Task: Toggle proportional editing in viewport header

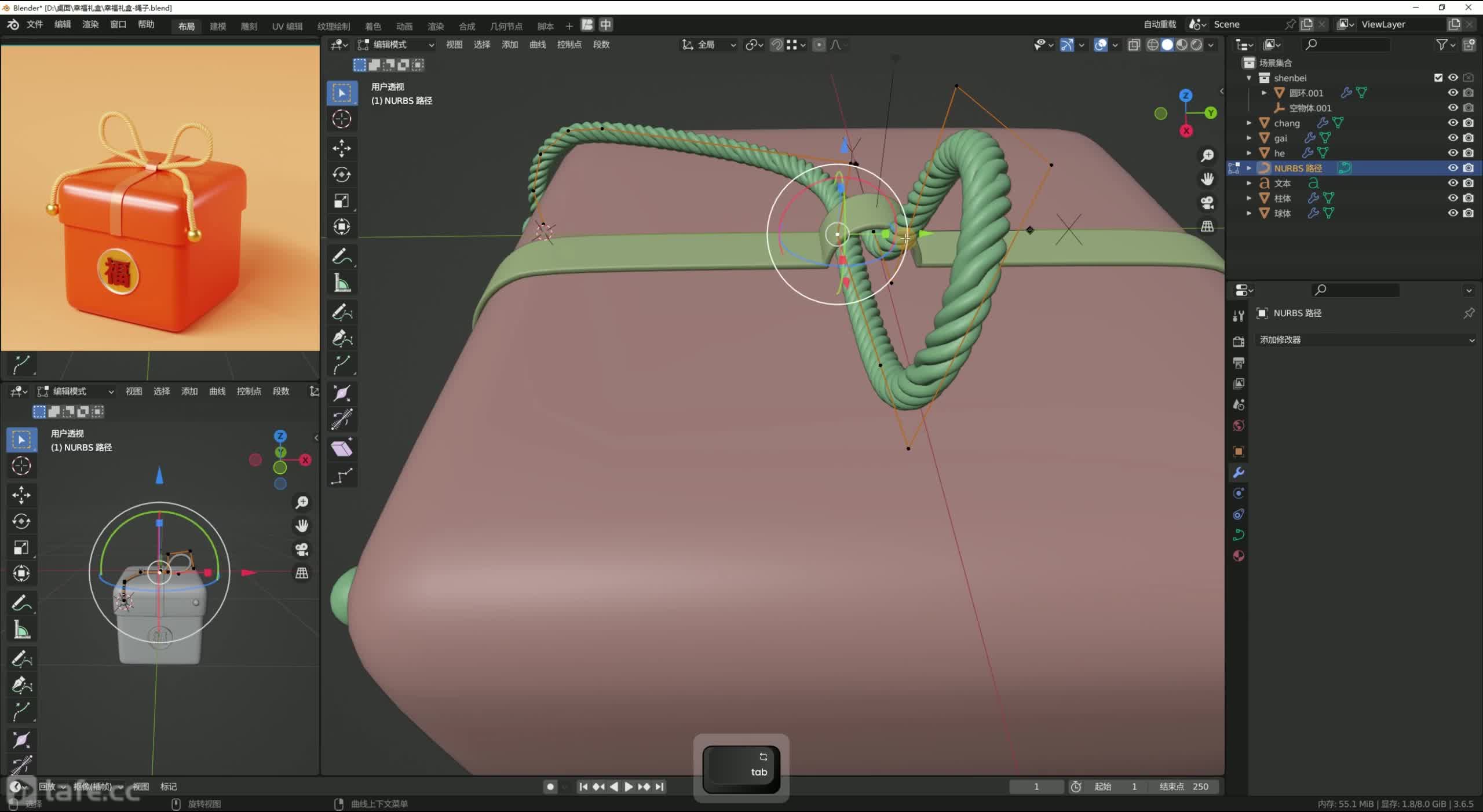Action: point(819,45)
